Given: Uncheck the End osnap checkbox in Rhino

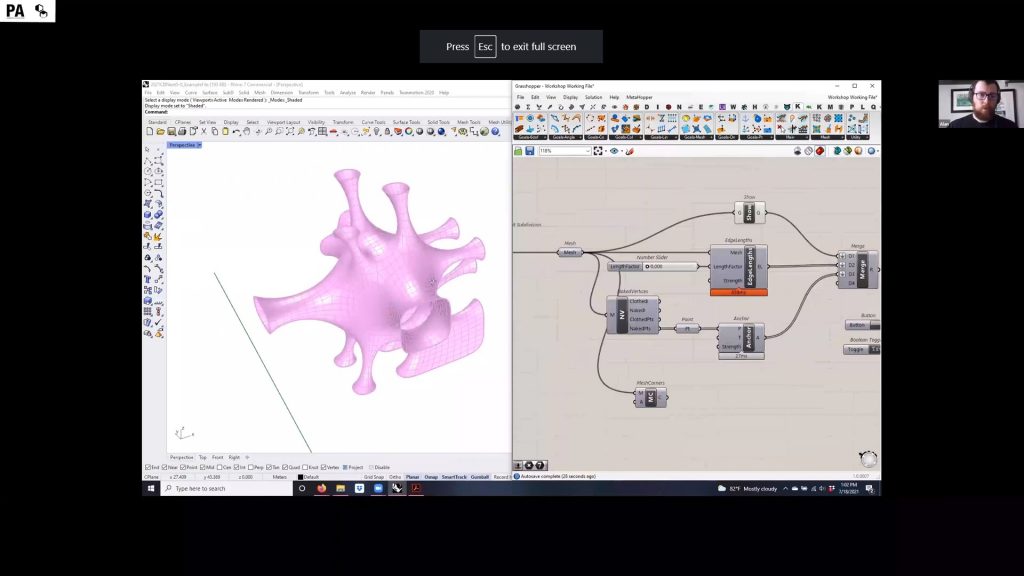Looking at the screenshot, I should click(149, 466).
